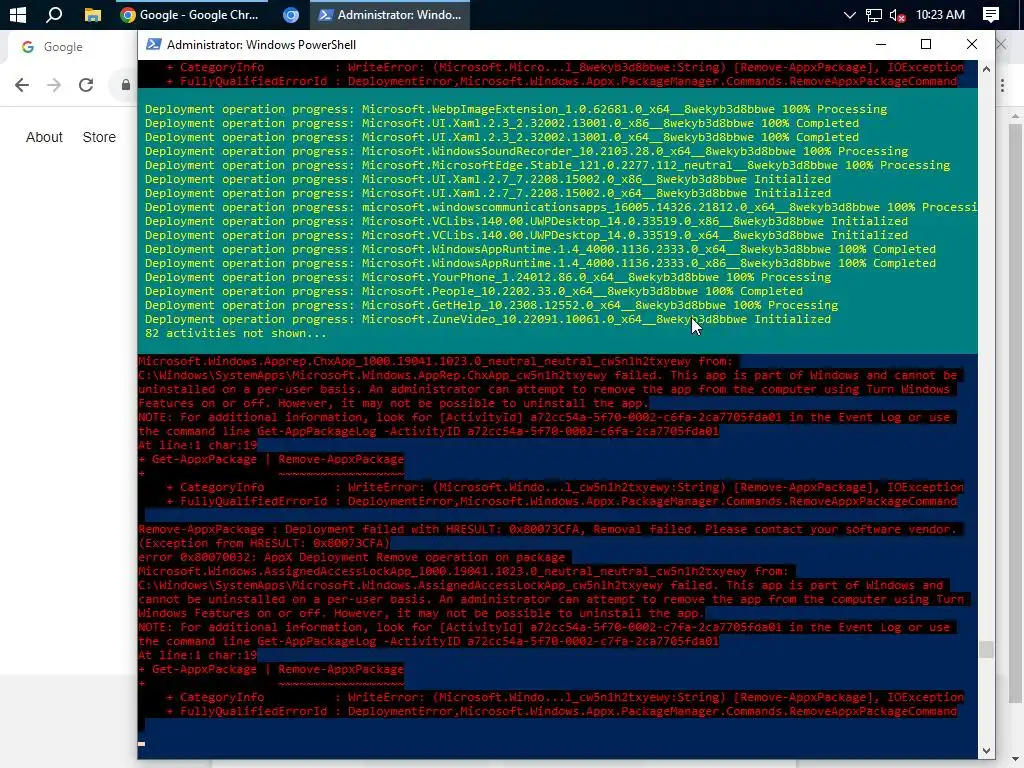The image size is (1024, 768).
Task: Click the Microsoft.ZuneVideo progress line
Action: tap(488, 319)
